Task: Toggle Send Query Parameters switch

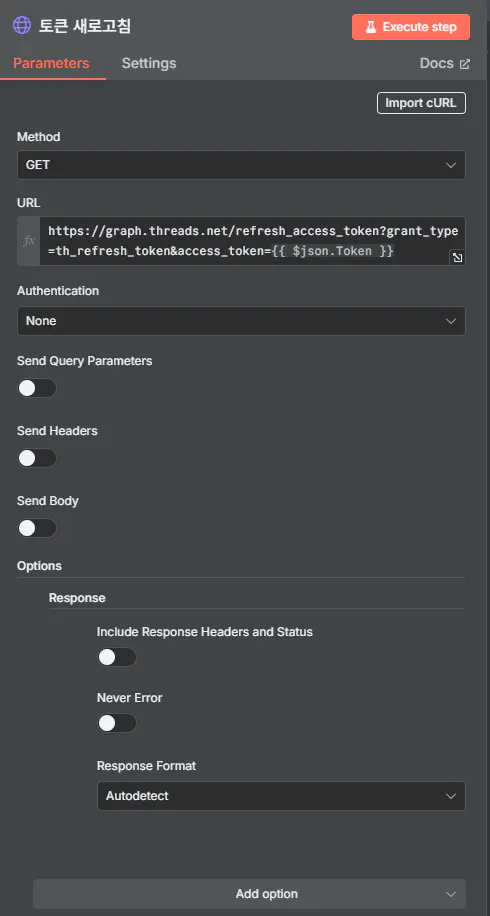Action: coord(37,388)
